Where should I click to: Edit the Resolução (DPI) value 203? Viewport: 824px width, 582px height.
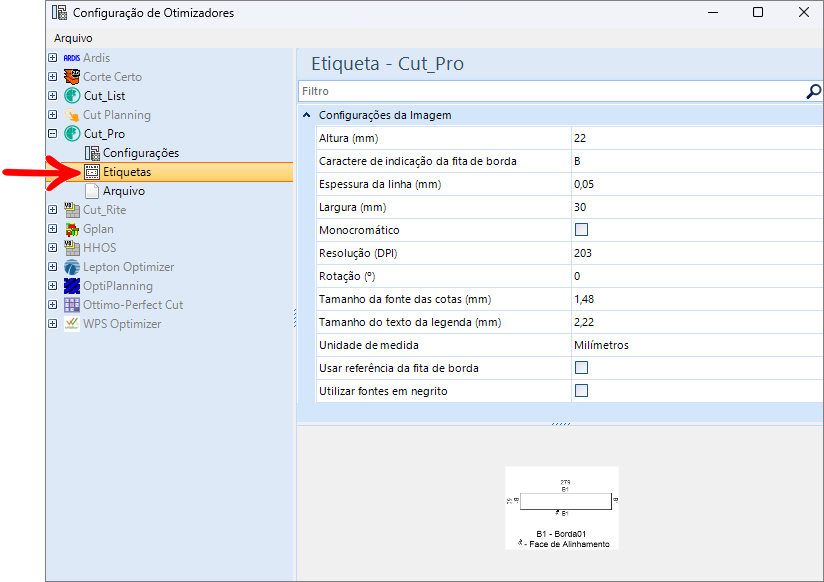pos(697,253)
